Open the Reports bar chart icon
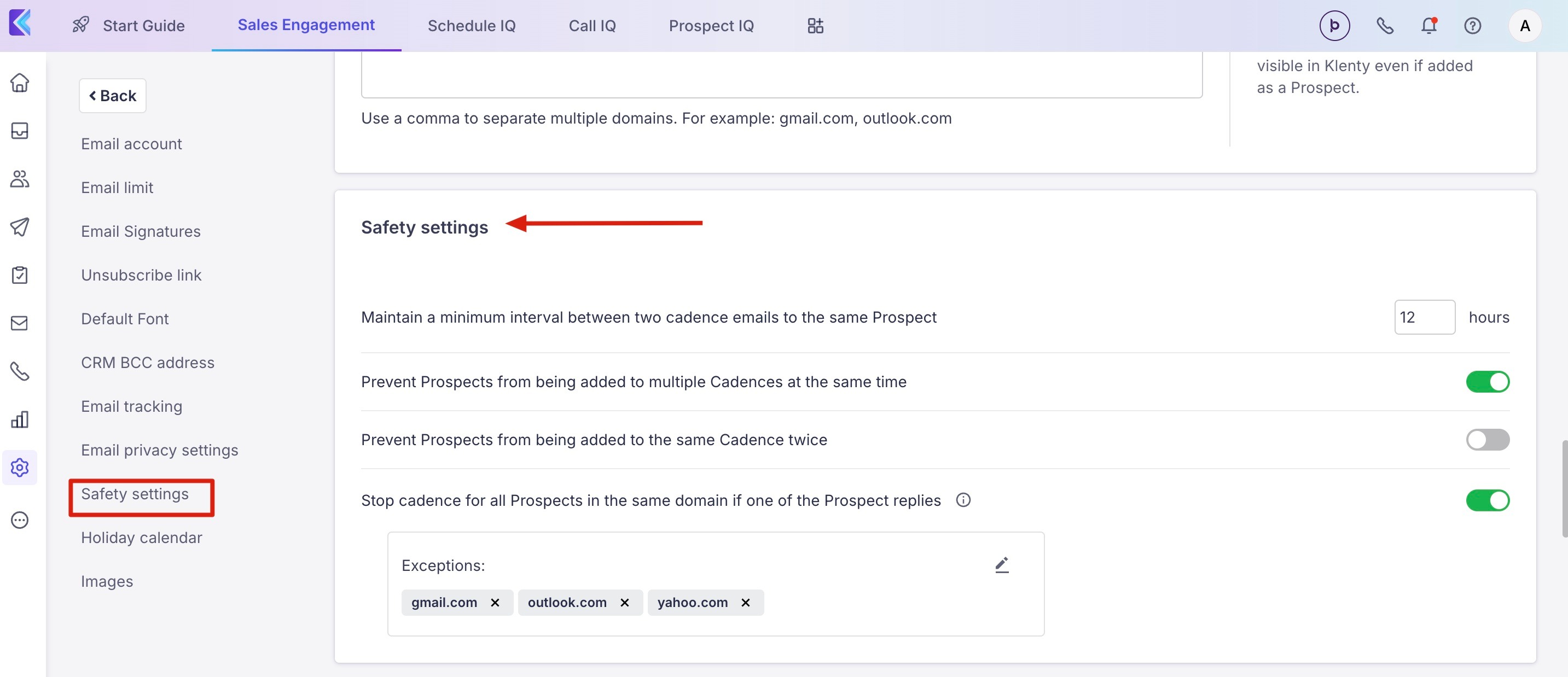The width and height of the screenshot is (1568, 677). point(20,419)
